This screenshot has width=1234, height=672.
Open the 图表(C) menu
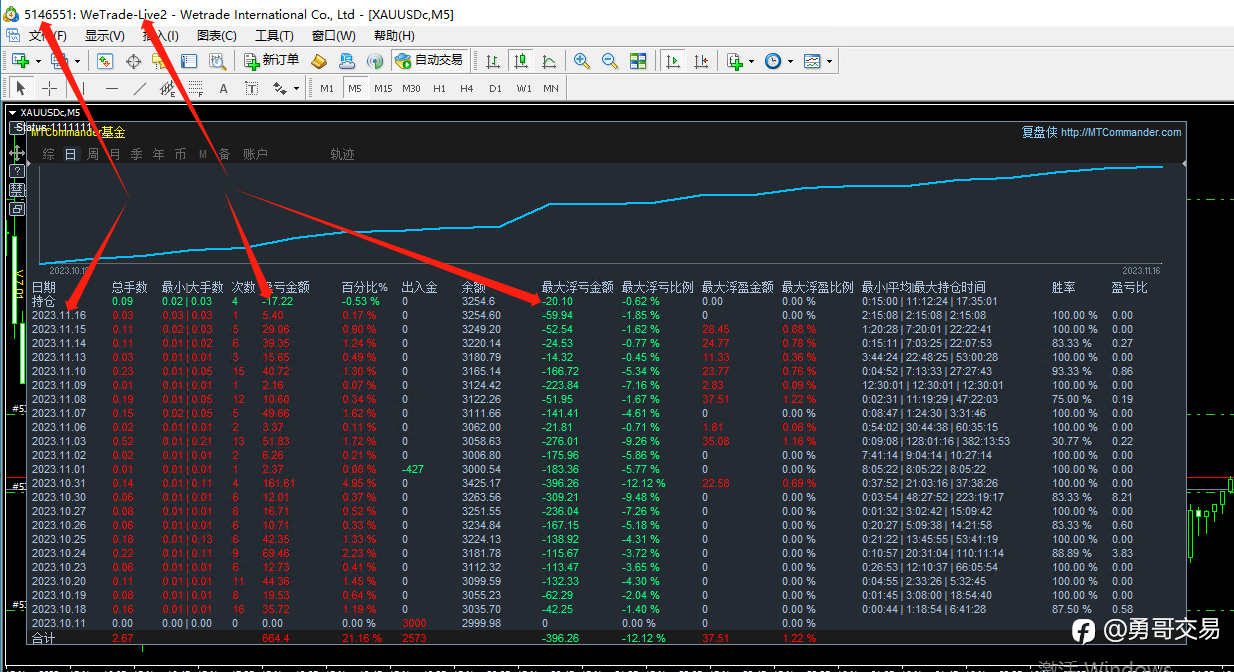click(x=217, y=35)
